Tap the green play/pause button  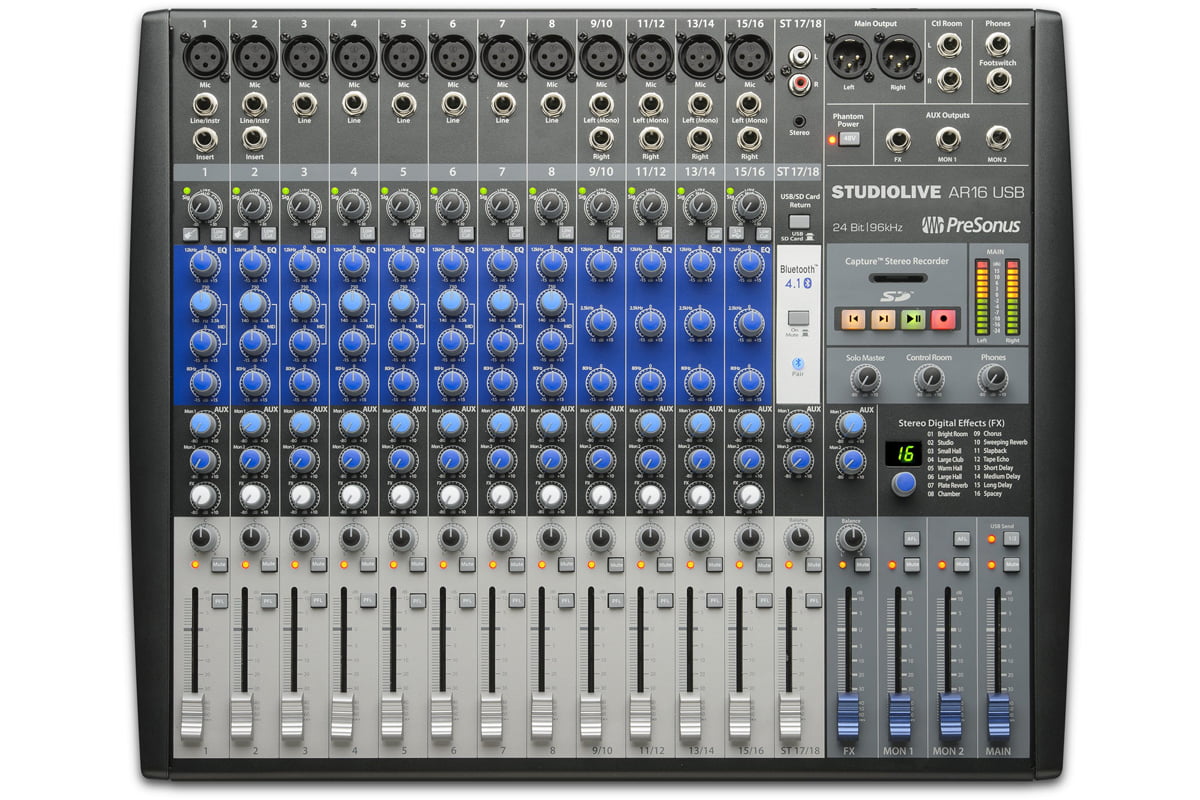[913, 319]
